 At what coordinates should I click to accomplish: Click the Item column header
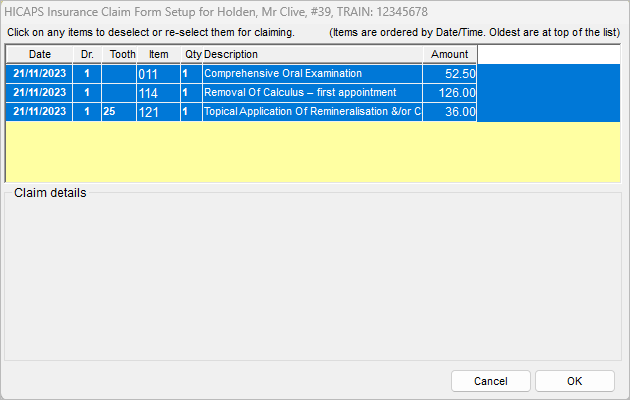[x=158, y=54]
